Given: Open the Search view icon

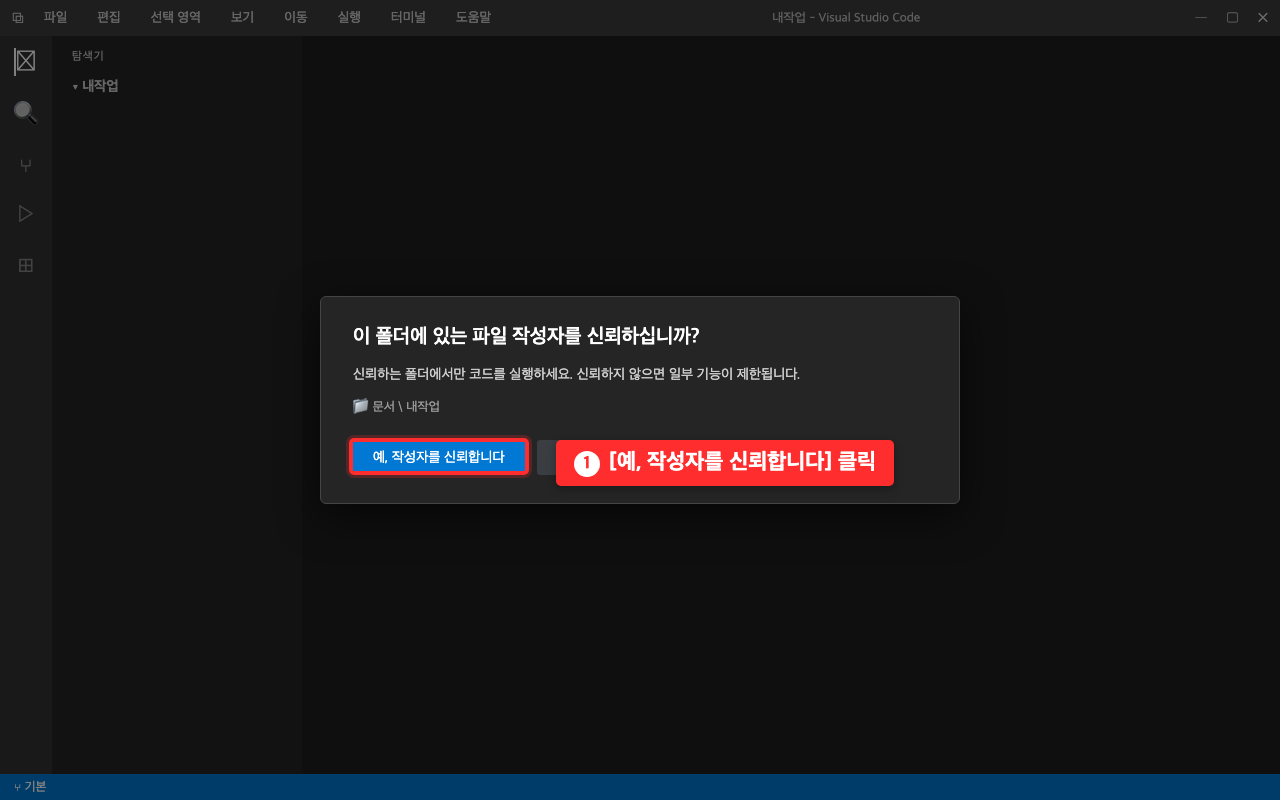Looking at the screenshot, I should [x=25, y=112].
